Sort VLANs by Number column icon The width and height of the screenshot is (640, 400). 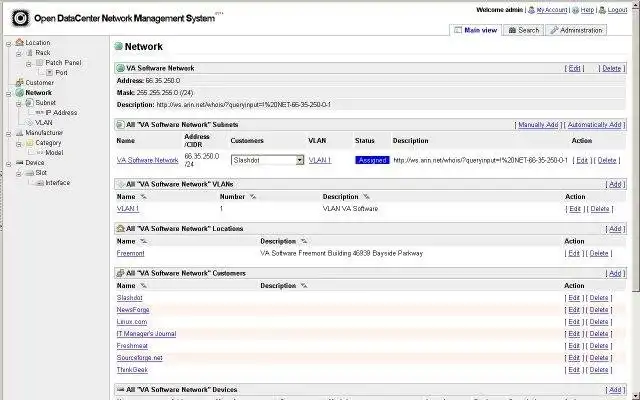coord(253,197)
